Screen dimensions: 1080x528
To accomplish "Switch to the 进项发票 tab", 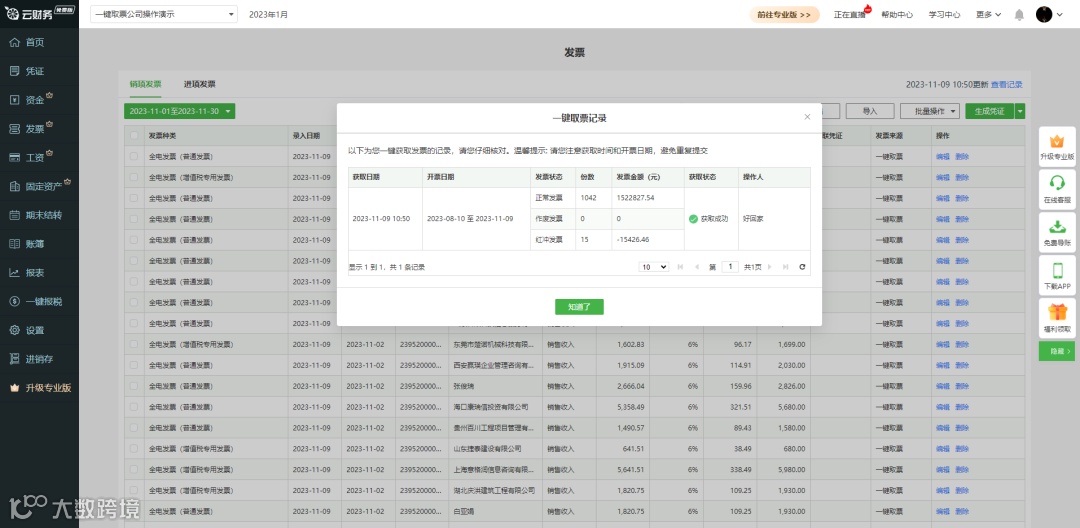I will pyautogui.click(x=200, y=84).
